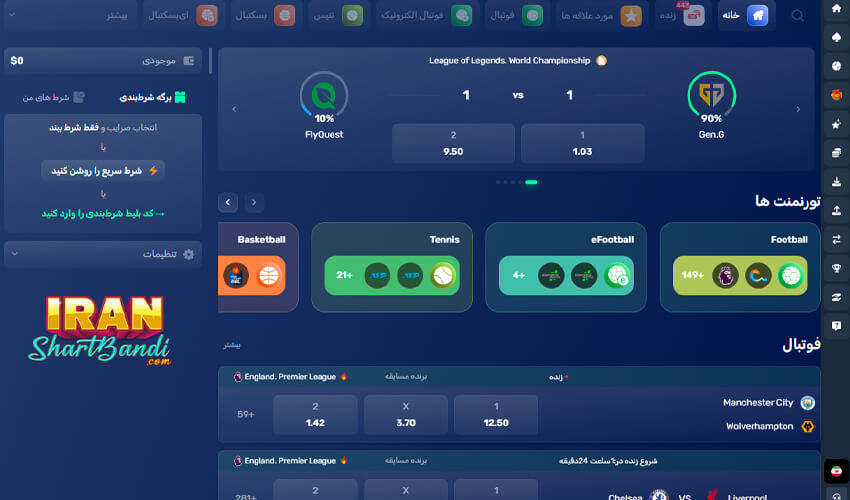This screenshot has width=850, height=500.
Task: Click Manchester City team name
Action: tap(758, 402)
